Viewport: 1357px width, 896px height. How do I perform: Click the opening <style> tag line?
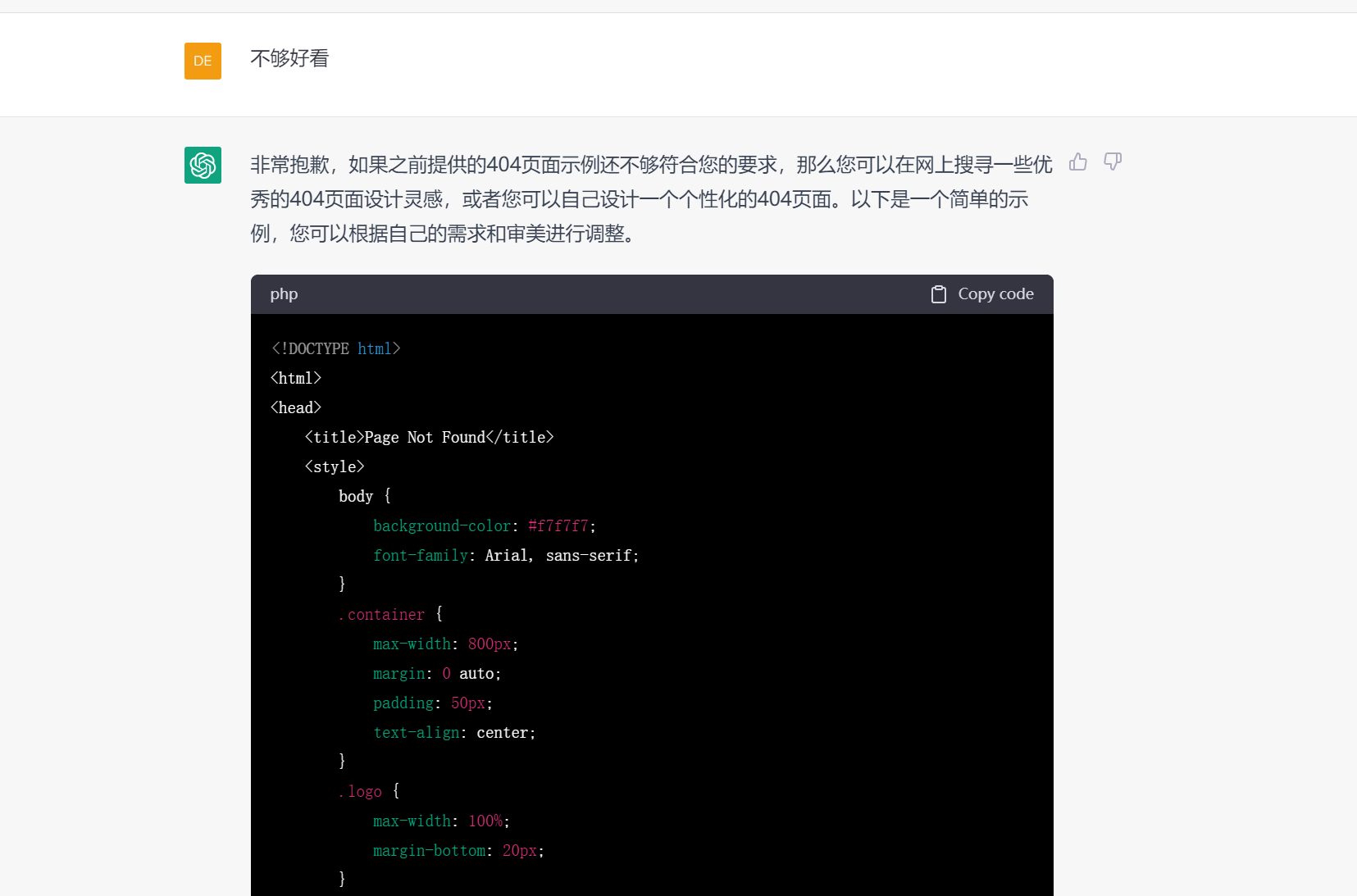(335, 466)
